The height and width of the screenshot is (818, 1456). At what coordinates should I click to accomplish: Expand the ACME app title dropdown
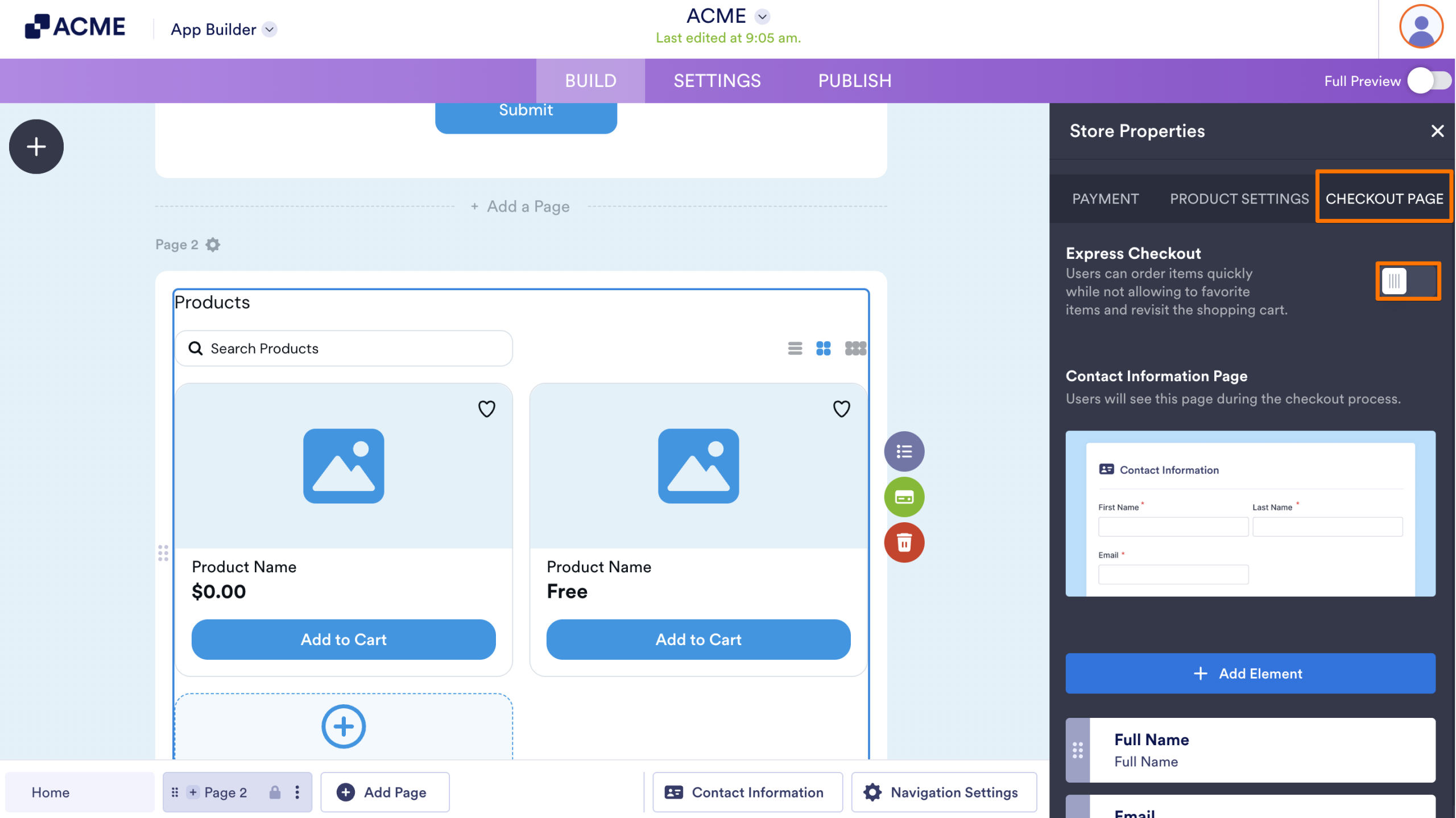click(762, 16)
